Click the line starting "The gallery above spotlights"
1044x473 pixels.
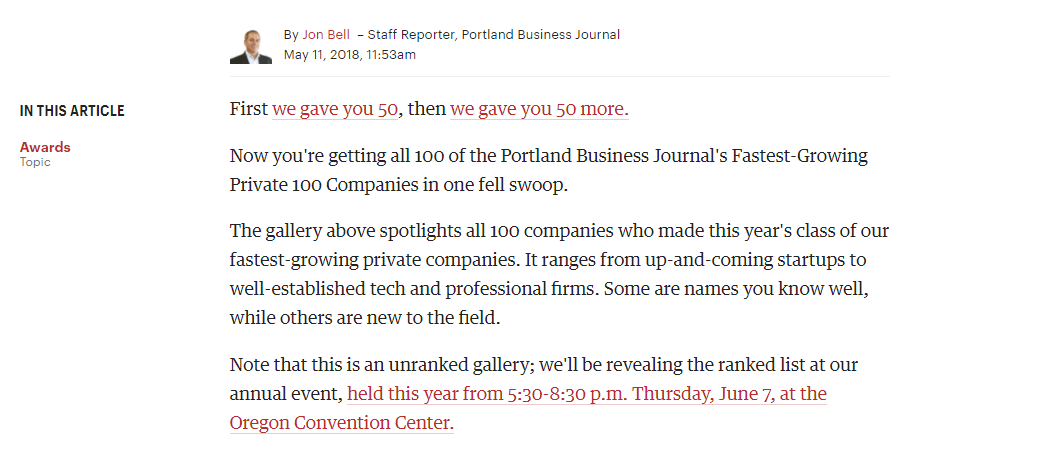pyautogui.click(x=559, y=231)
